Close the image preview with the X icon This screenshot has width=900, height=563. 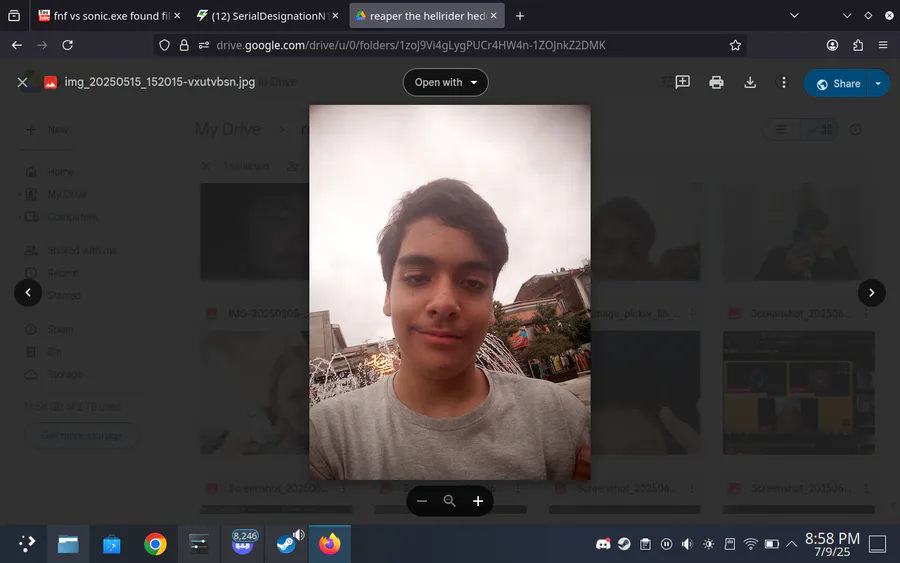pos(22,83)
